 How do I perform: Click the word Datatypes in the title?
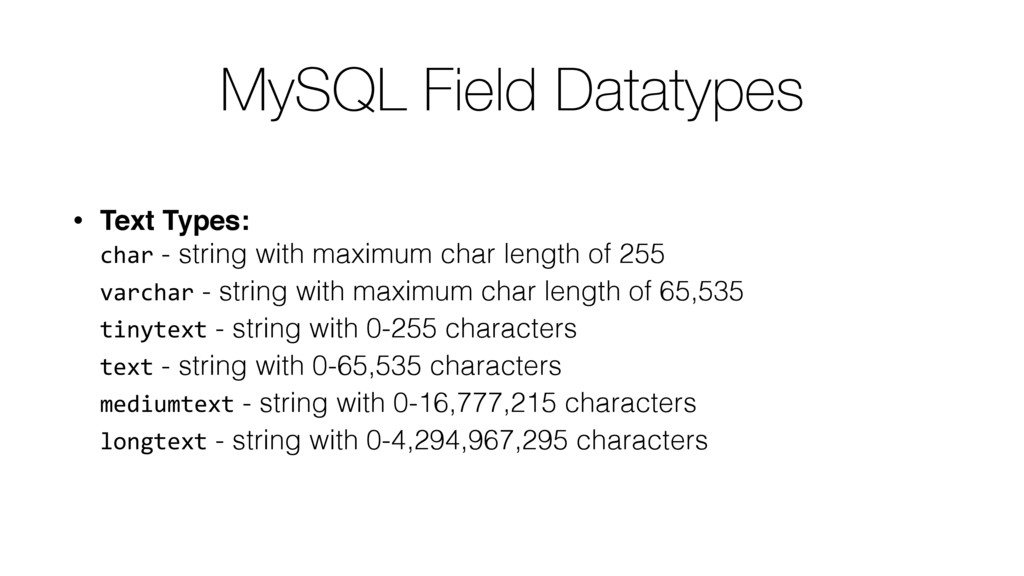point(679,93)
